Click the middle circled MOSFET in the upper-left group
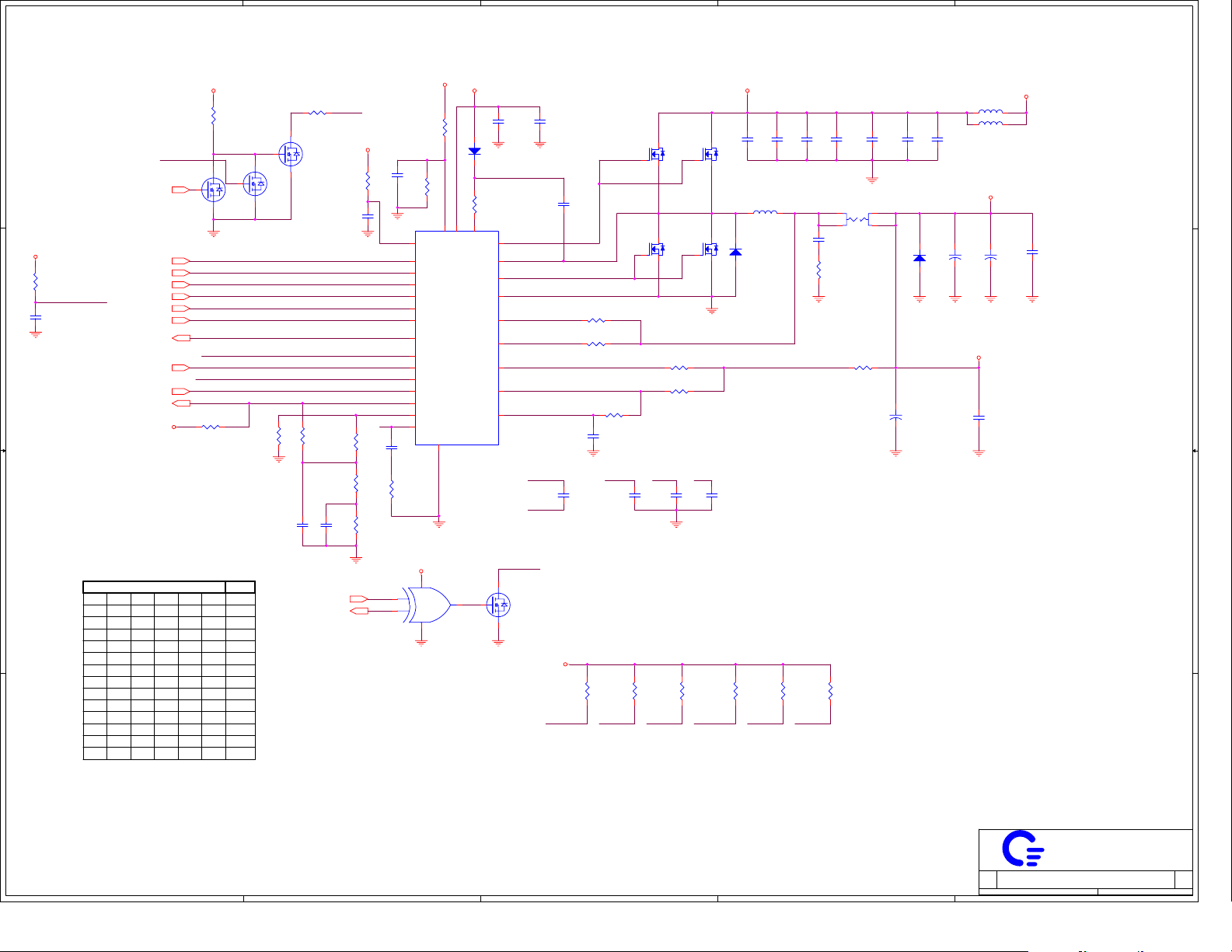The height and width of the screenshot is (952, 1232). 255,184
